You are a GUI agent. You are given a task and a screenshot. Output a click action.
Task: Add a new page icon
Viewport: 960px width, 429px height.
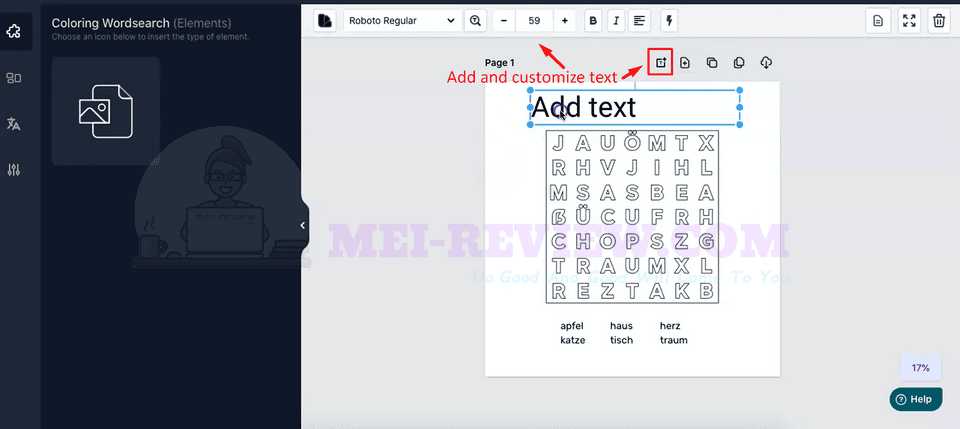point(685,62)
